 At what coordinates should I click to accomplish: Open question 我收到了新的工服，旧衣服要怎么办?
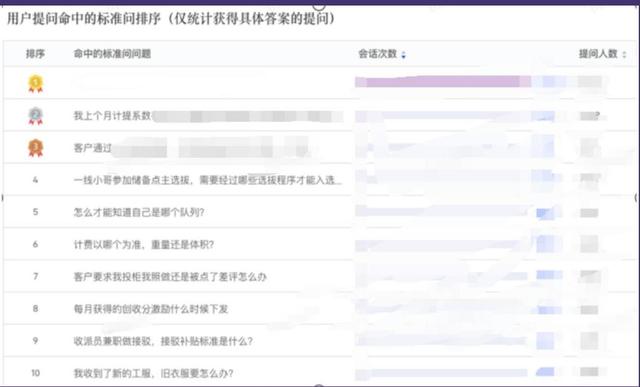coord(153,373)
